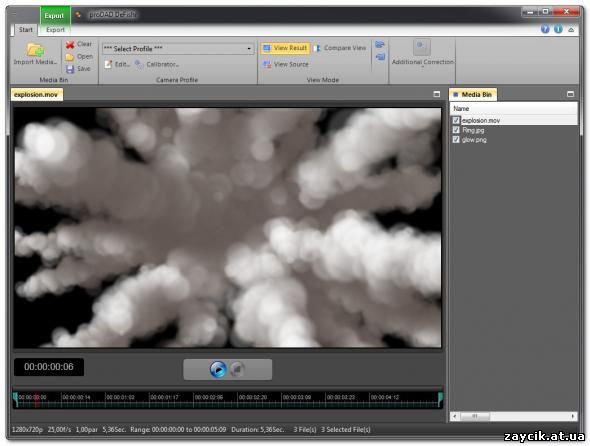This screenshot has width=590, height=446.
Task: Switch to Compare View mode
Action: [x=340, y=48]
